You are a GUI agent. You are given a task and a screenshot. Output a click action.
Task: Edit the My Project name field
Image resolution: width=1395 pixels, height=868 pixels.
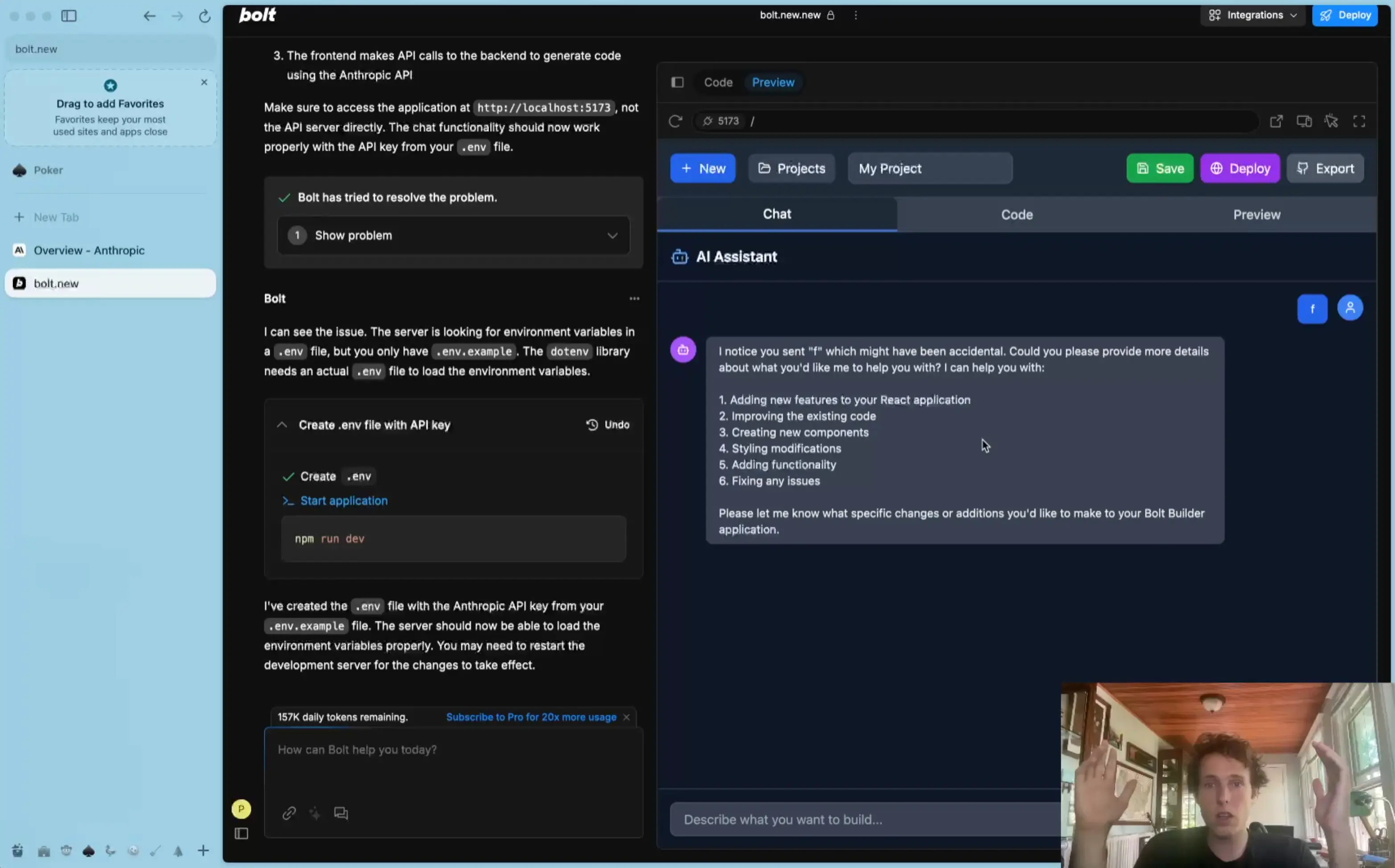tap(930, 169)
